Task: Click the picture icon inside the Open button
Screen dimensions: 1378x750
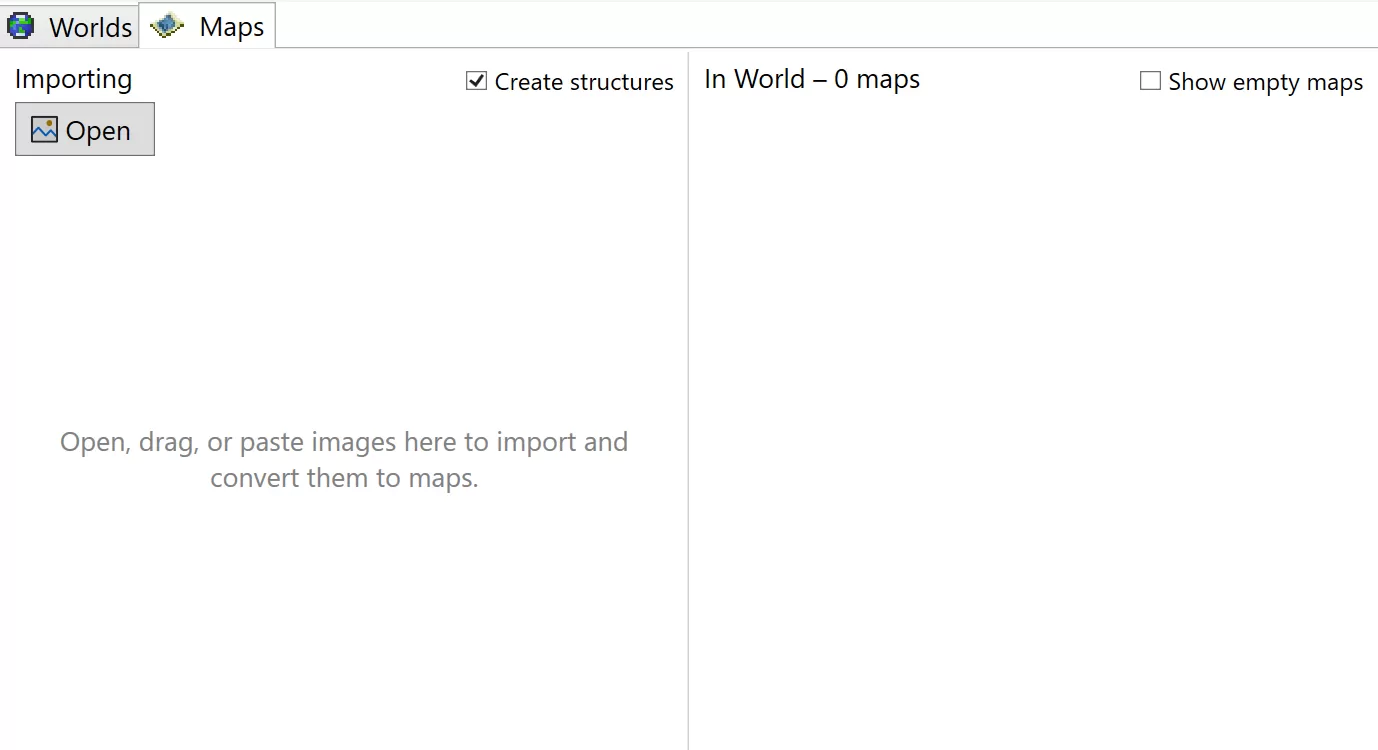Action: [x=44, y=130]
